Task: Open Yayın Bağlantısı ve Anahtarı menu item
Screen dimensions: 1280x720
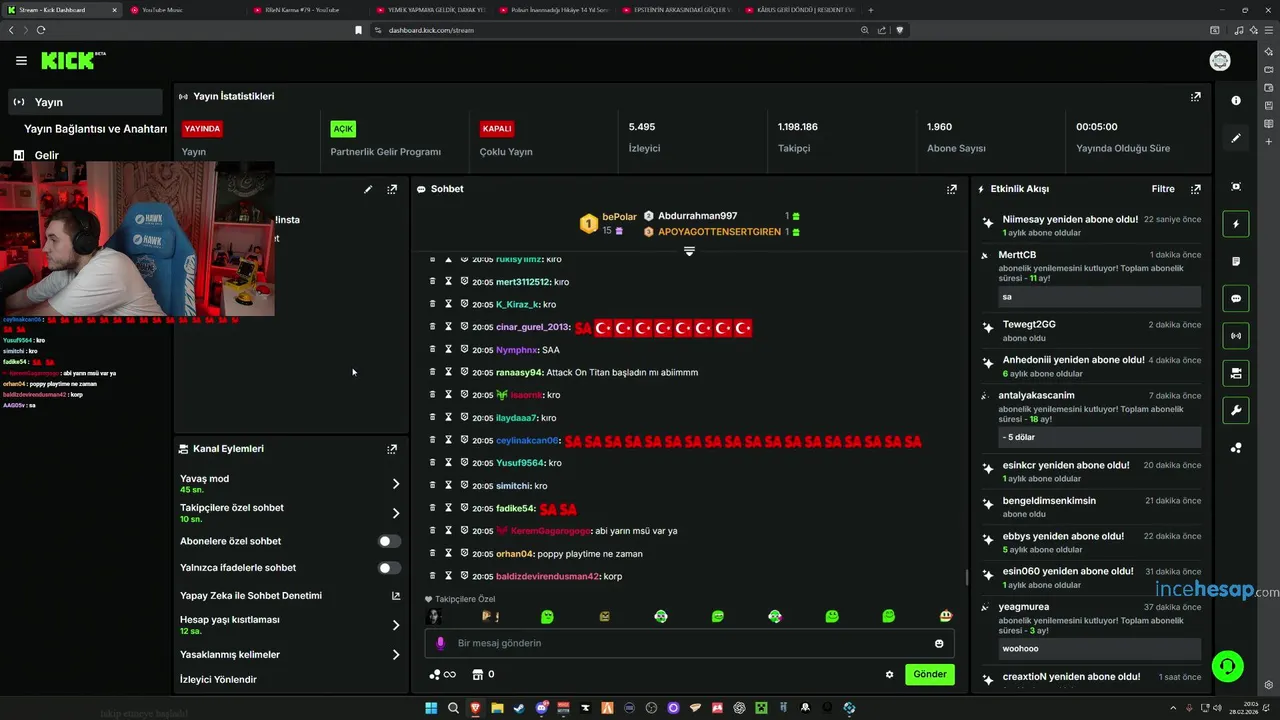Action: [95, 129]
